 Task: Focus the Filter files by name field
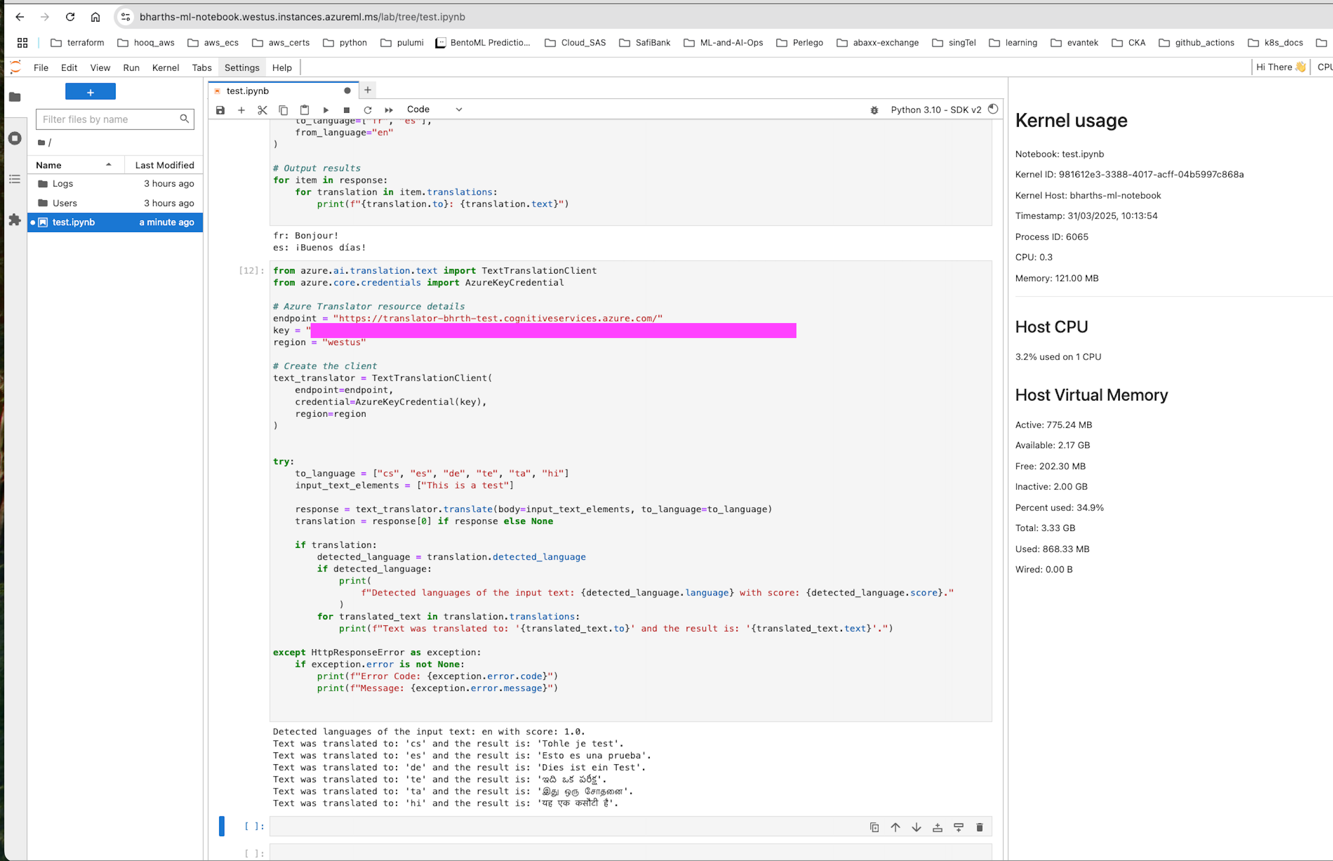[x=114, y=119]
